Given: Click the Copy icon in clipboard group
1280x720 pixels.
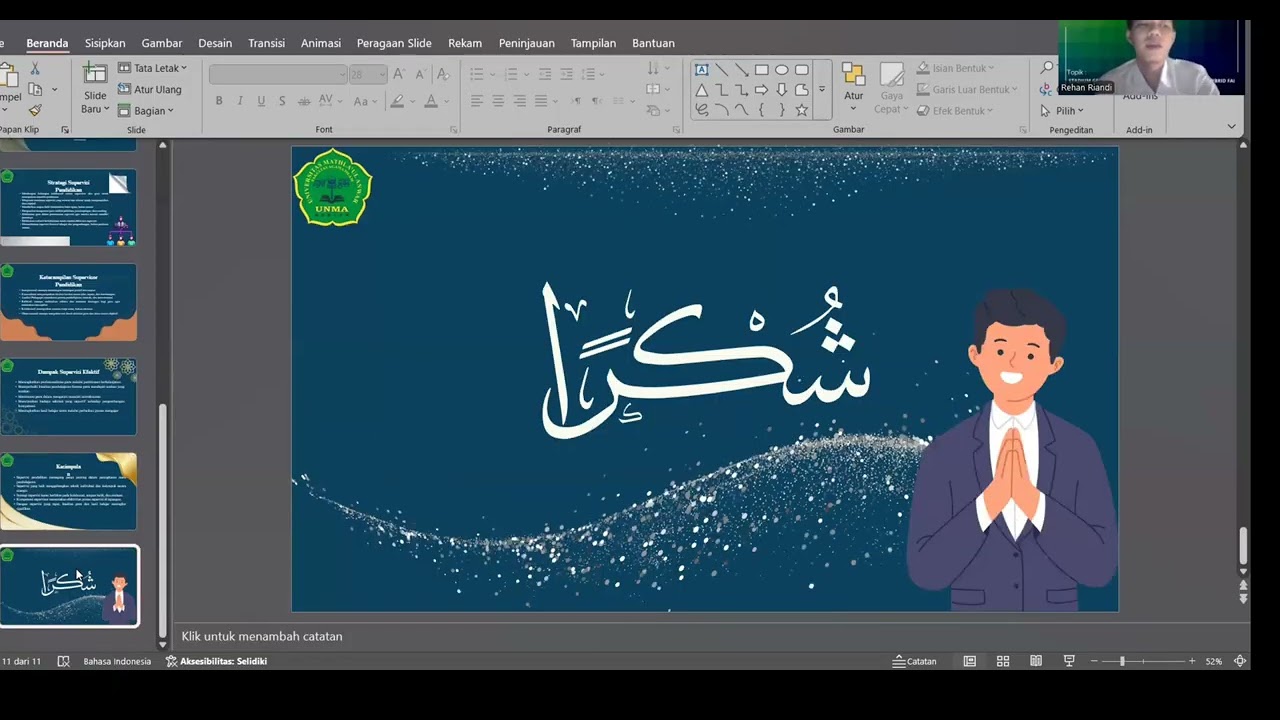Looking at the screenshot, I should (x=35, y=90).
